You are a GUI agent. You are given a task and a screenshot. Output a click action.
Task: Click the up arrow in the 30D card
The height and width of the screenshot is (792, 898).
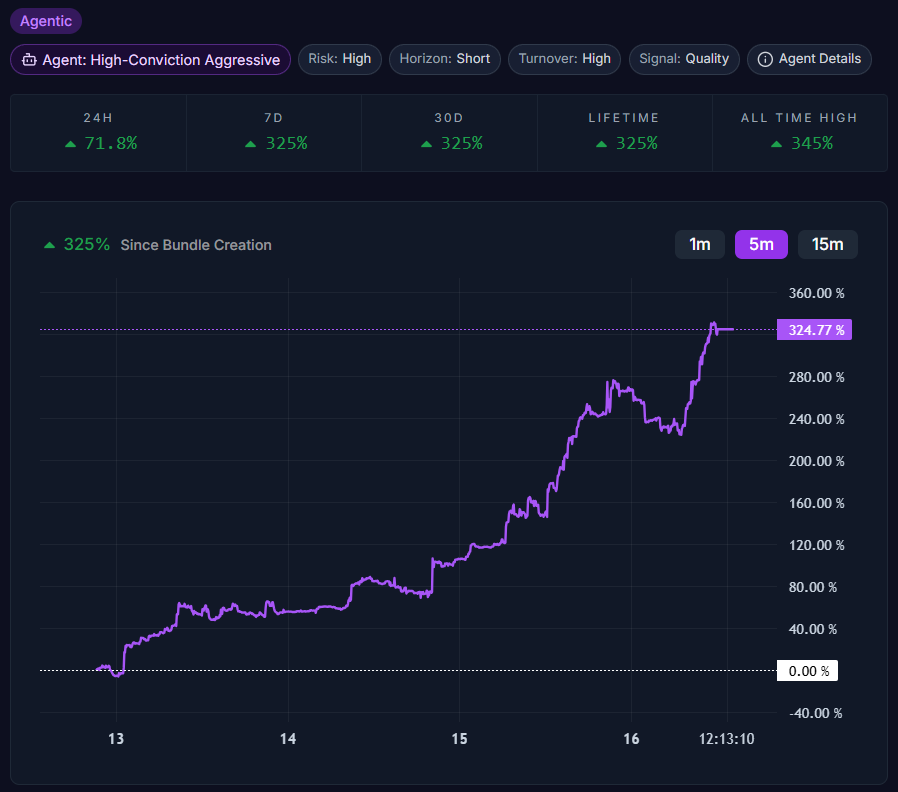coord(426,144)
